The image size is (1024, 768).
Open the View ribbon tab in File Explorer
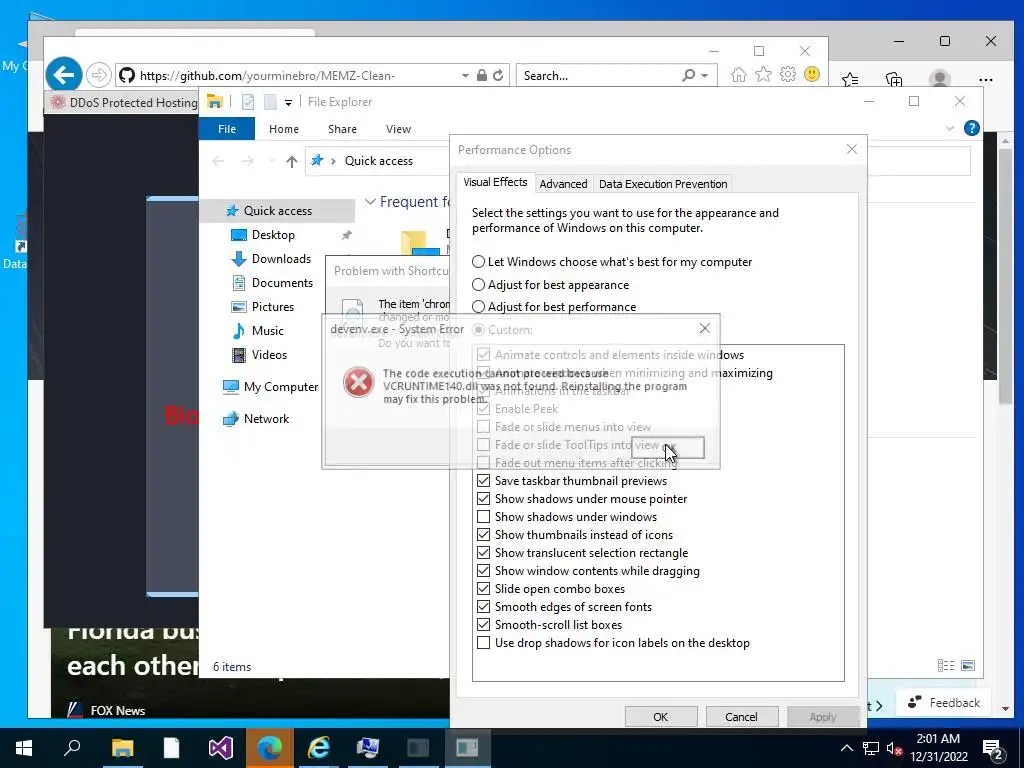[x=398, y=129]
